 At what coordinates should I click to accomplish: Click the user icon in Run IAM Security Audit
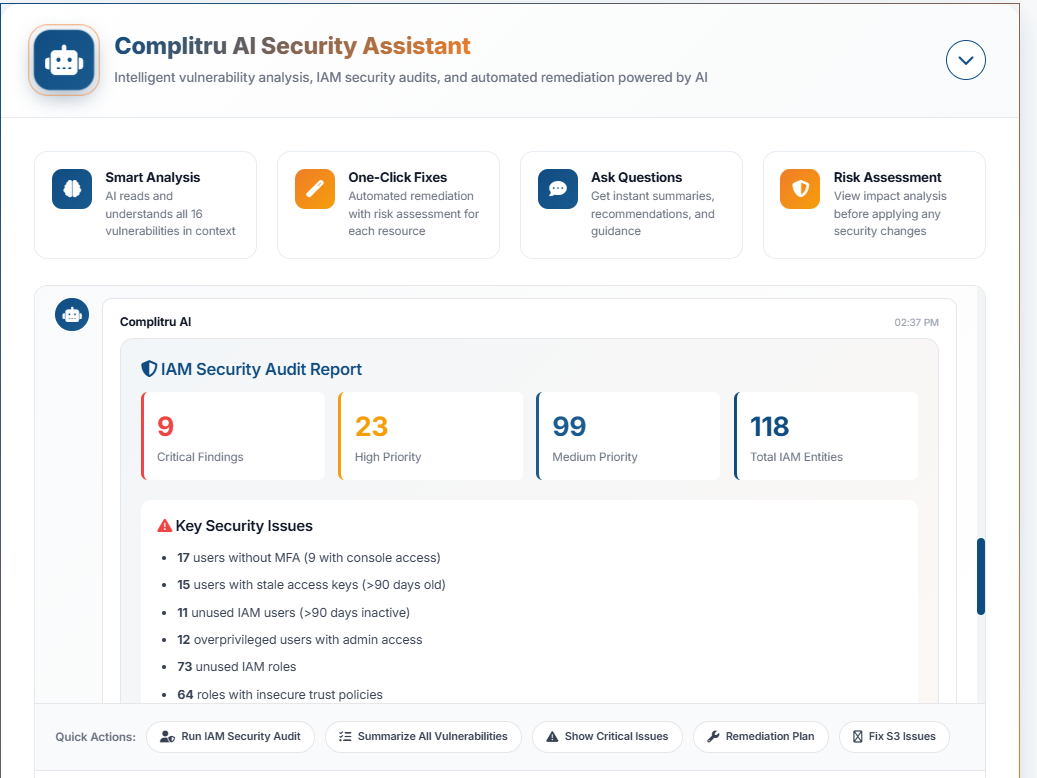[168, 736]
